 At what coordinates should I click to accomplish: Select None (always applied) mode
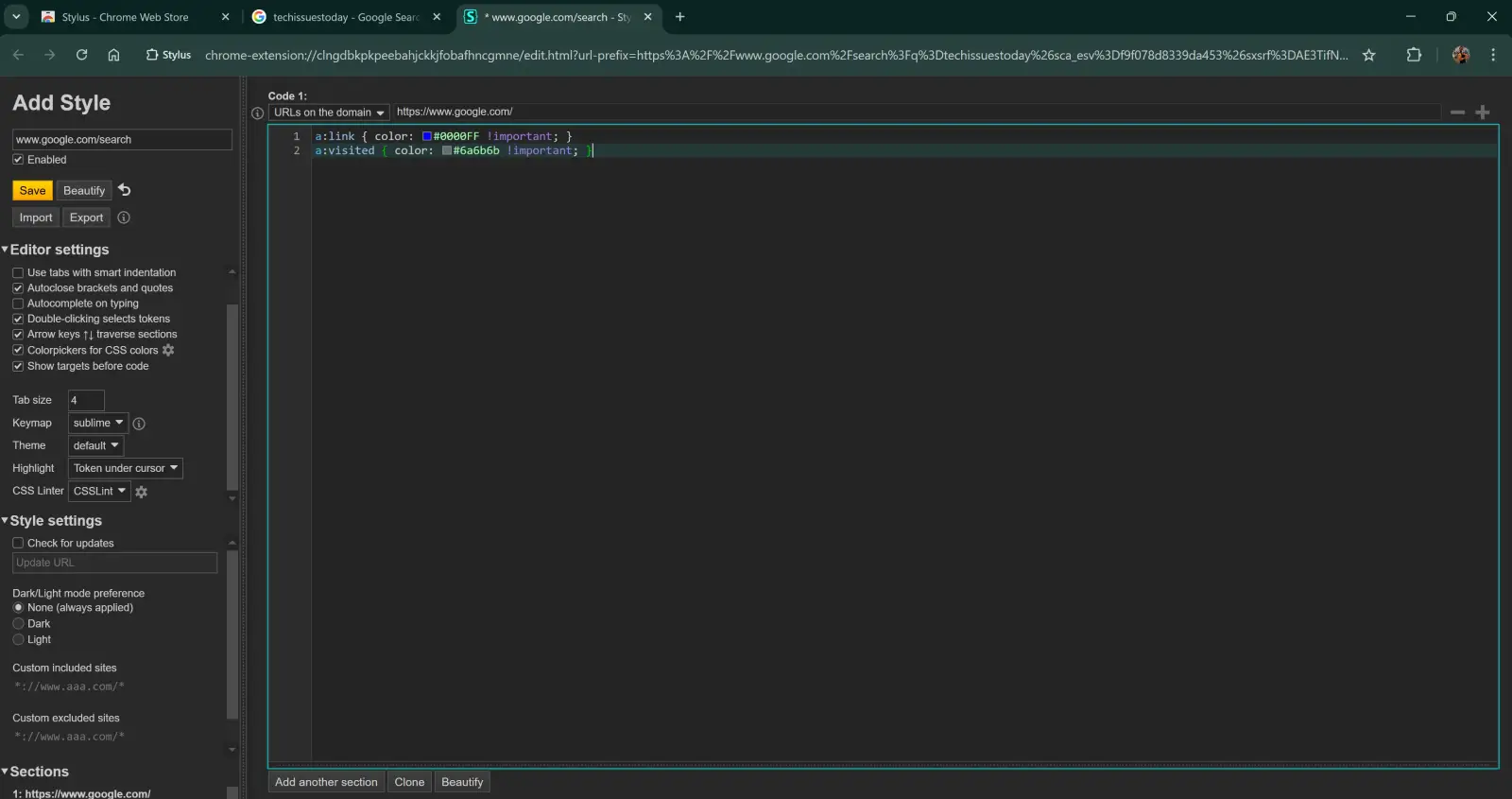(18, 608)
